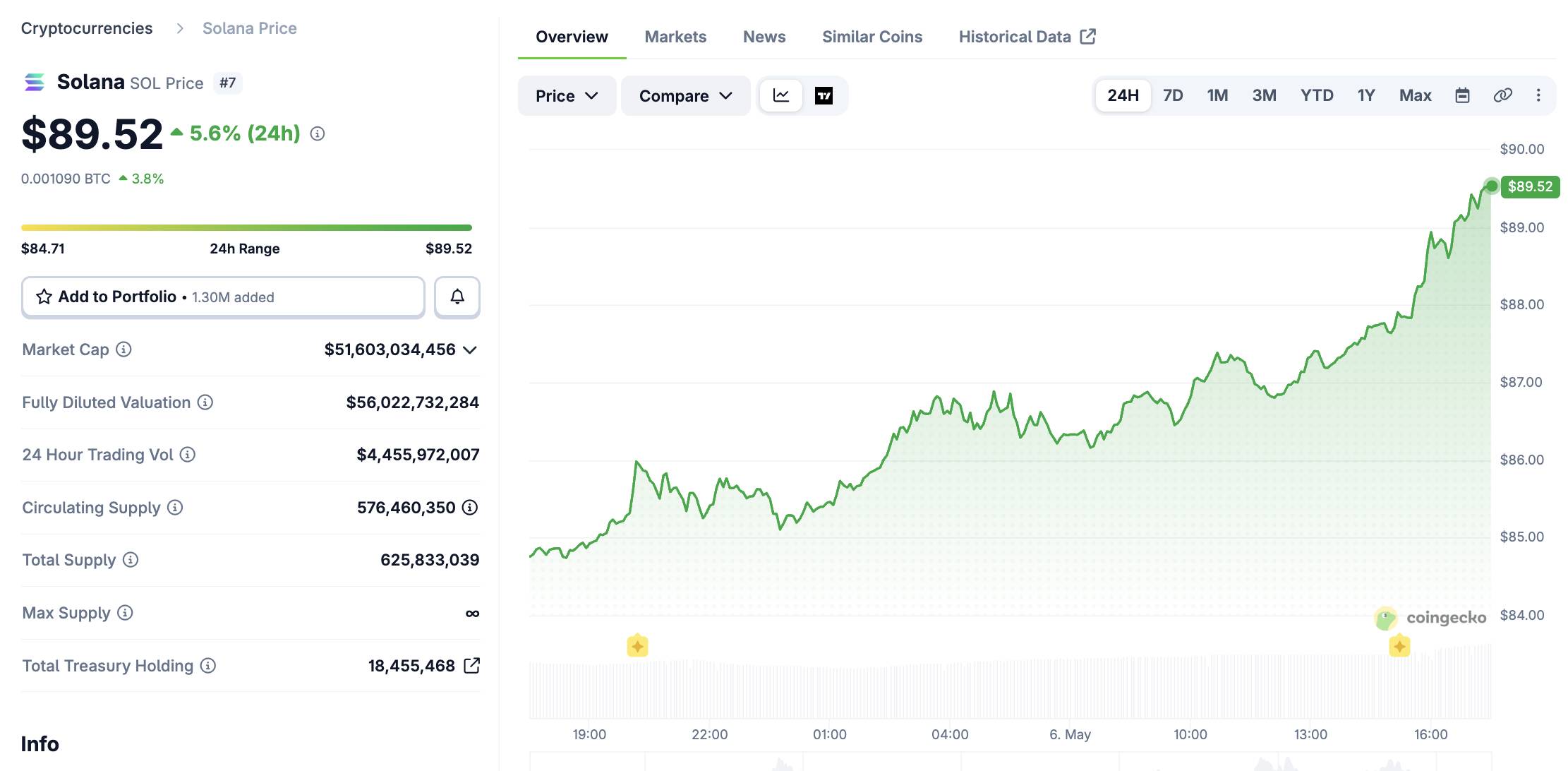Switch to the News tab
This screenshot has width=1568, height=771.
coord(764,37)
